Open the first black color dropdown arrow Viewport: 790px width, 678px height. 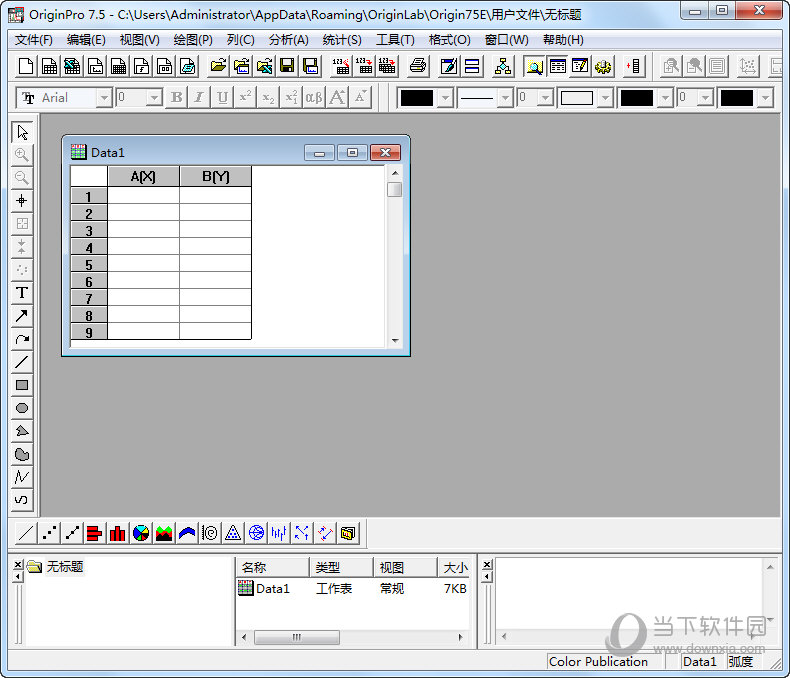[445, 98]
